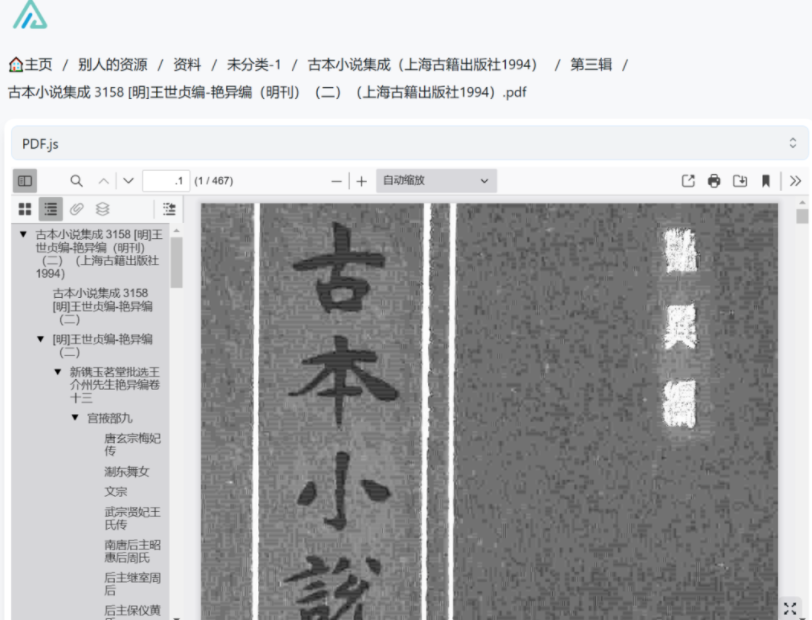This screenshot has width=812, height=620.
Task: Click the download/save PDF icon
Action: (740, 181)
